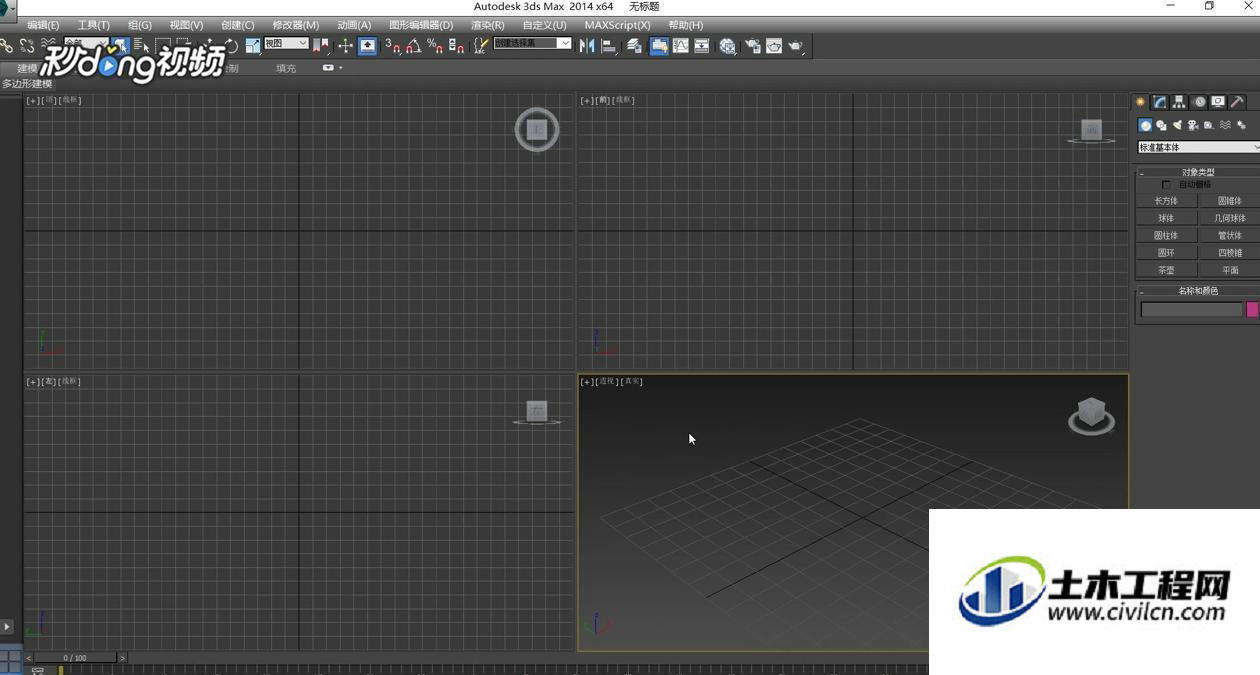This screenshot has height=675, width=1260.
Task: Open the Display command panel tab
Action: 1218,102
